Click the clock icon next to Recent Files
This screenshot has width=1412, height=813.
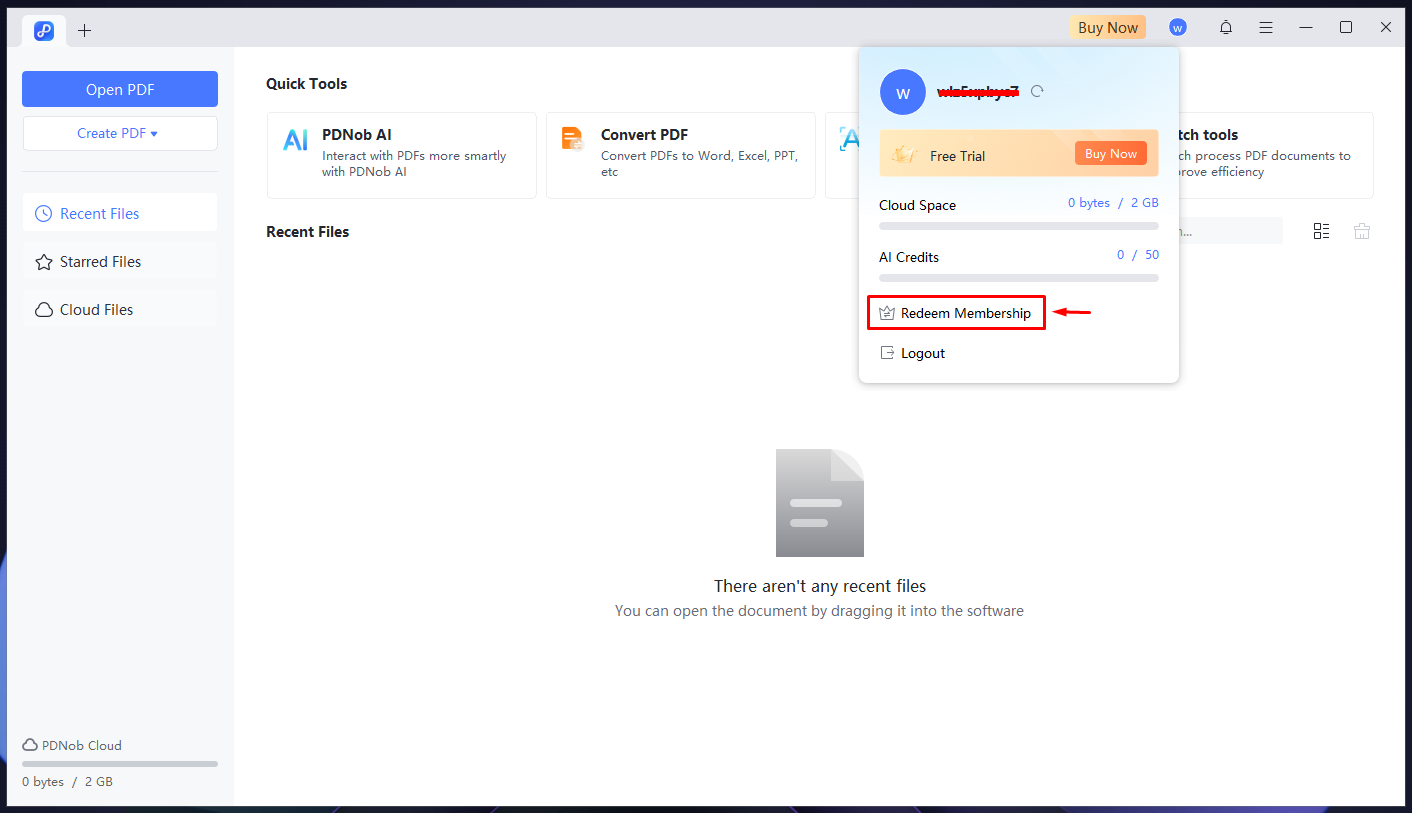pyautogui.click(x=44, y=213)
